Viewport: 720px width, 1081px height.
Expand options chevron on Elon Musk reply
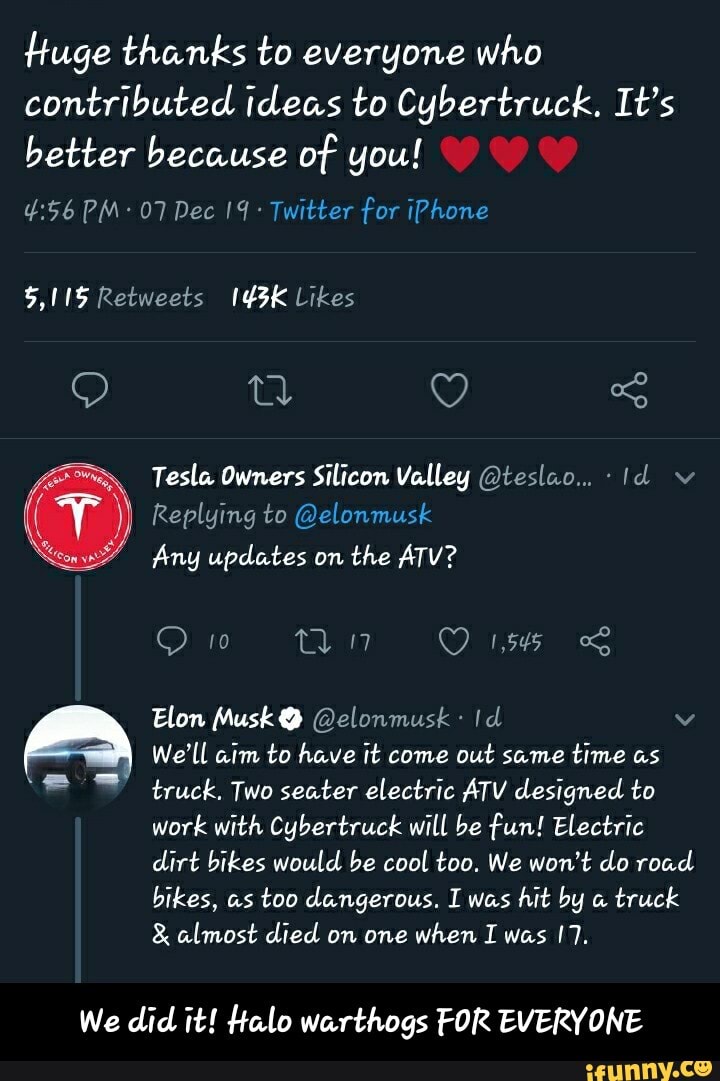pos(686,718)
